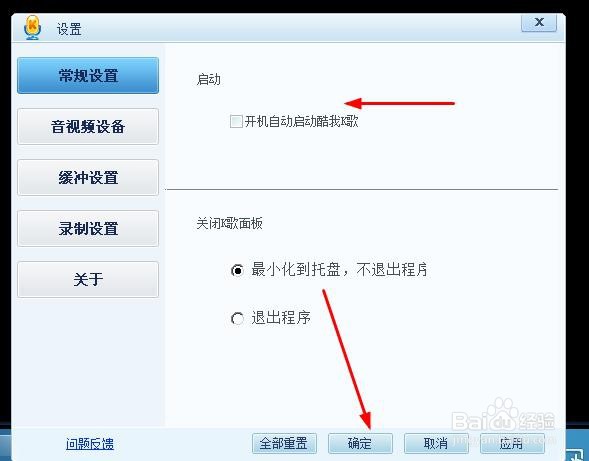589x461 pixels.
Task: Open the 问题反馈 link
Action: pyautogui.click(x=90, y=444)
